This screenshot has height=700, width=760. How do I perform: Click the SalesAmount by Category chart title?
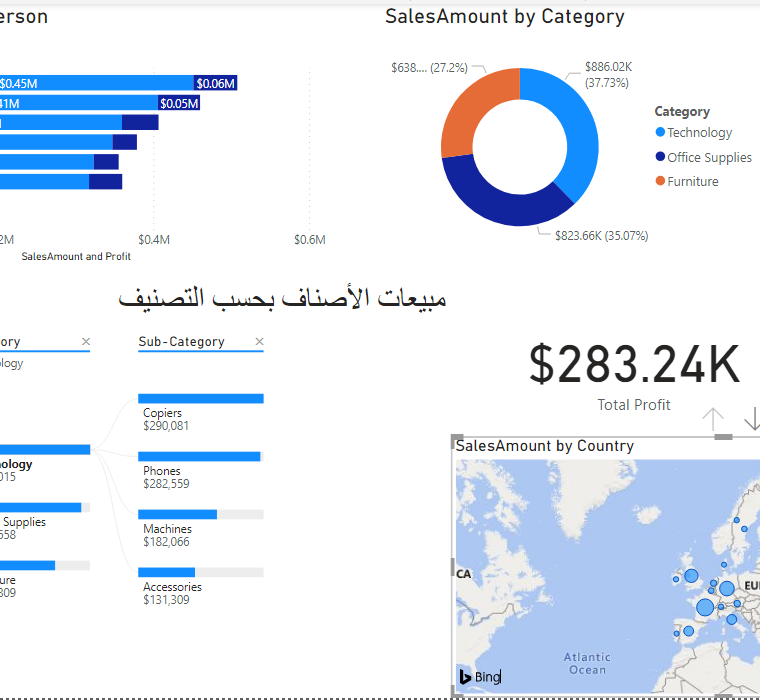504,16
